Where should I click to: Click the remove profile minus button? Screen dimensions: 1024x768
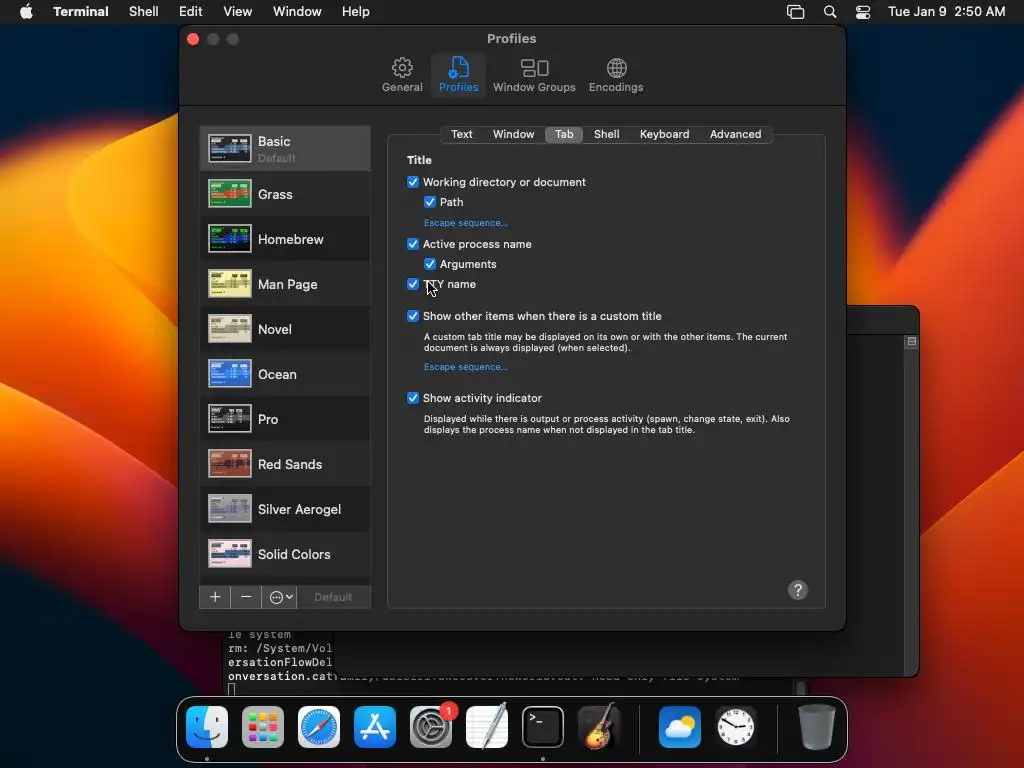[246, 597]
